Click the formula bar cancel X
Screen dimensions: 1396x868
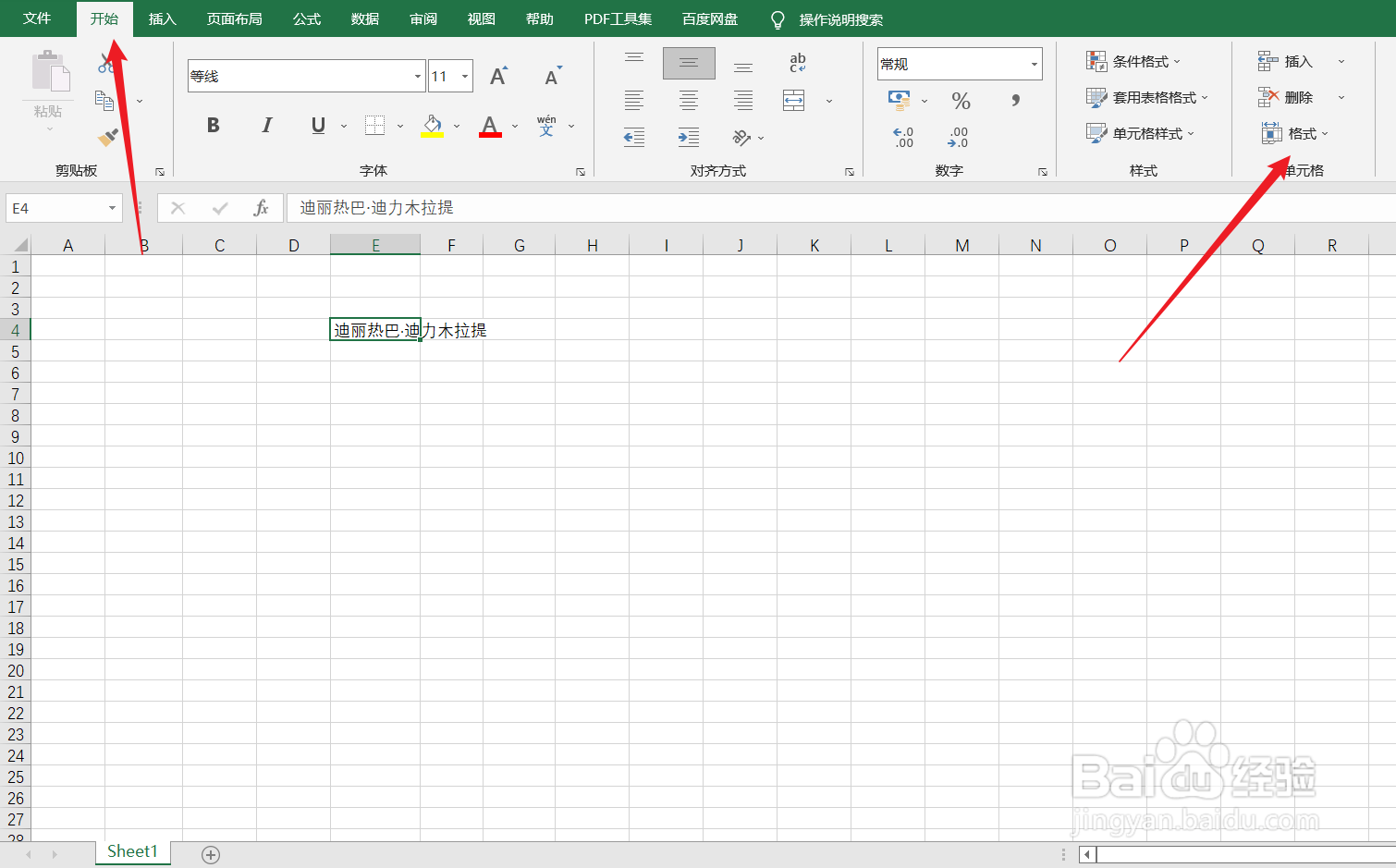[178, 208]
